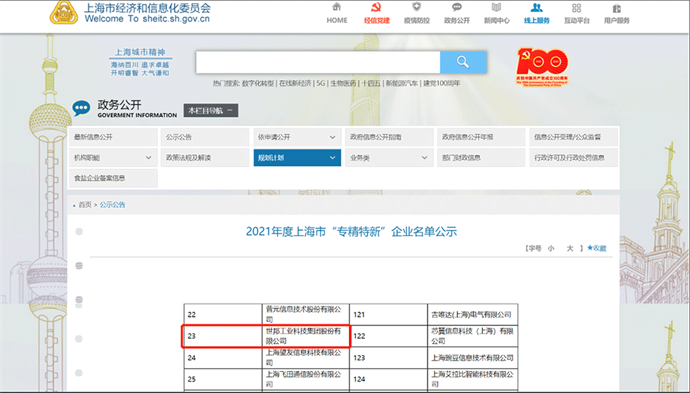Set font size to 大

(x=570, y=248)
